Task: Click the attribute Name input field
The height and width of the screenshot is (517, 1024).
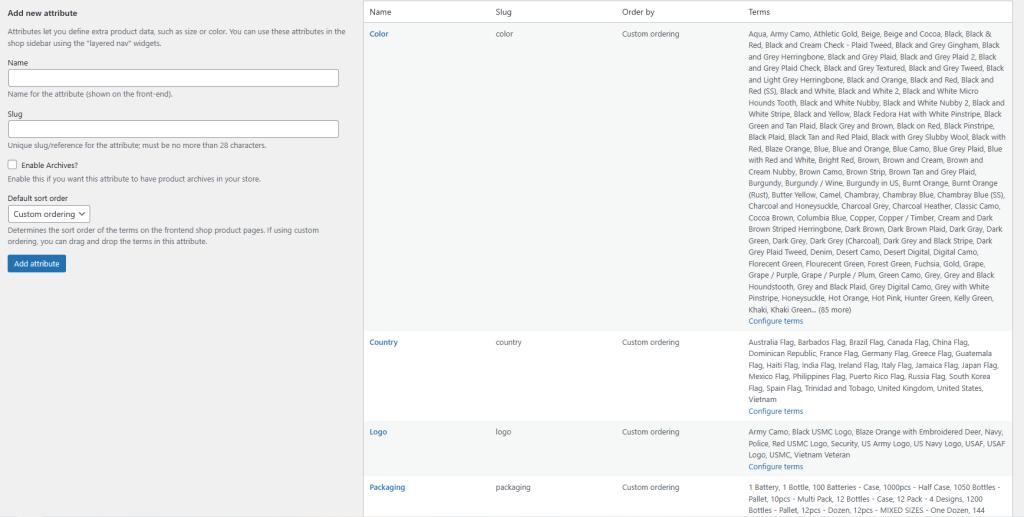Action: tap(173, 78)
